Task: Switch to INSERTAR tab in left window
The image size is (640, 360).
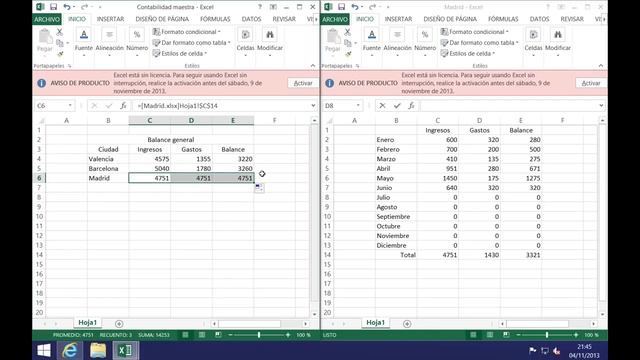Action: point(110,19)
